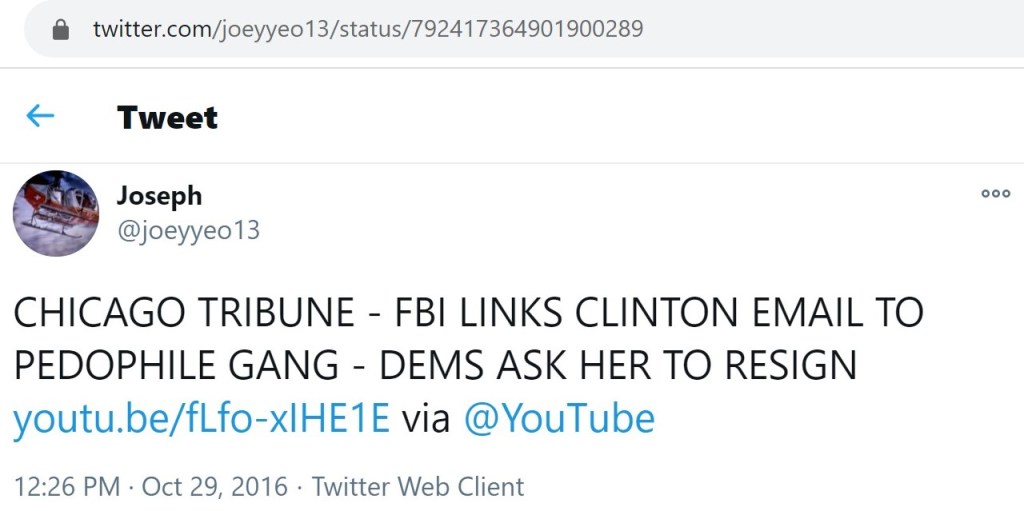Open the @joeyyeo13 handle link
This screenshot has height=511, width=1024.
(188, 230)
